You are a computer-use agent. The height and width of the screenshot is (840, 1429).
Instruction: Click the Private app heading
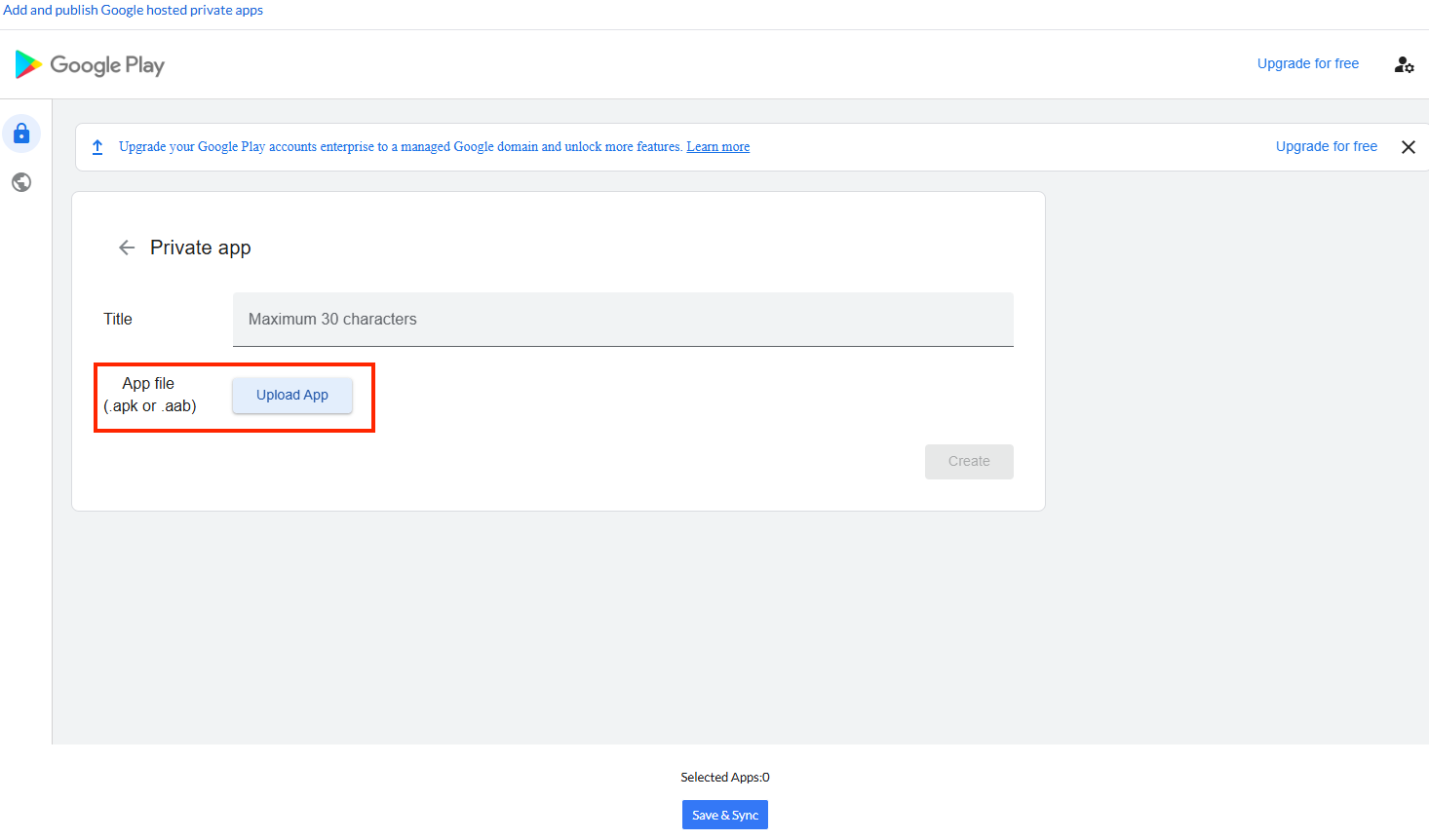201,248
